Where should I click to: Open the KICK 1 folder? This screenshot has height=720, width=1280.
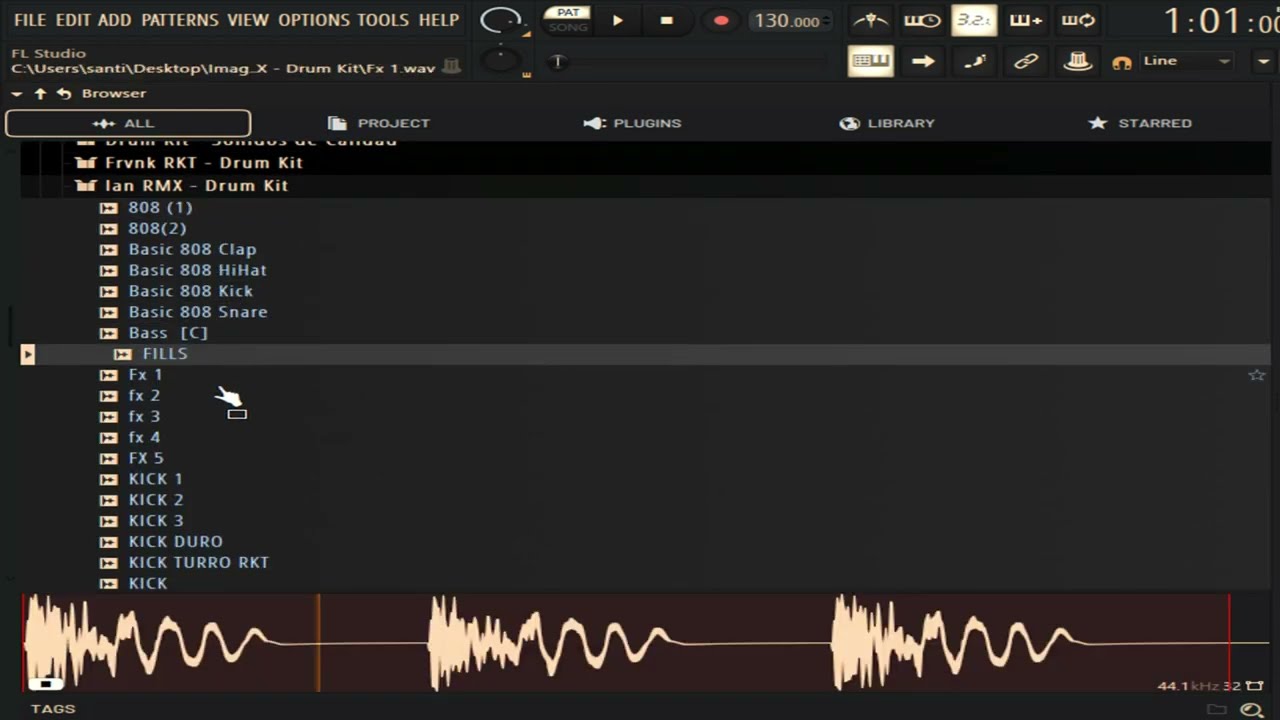(x=141, y=480)
